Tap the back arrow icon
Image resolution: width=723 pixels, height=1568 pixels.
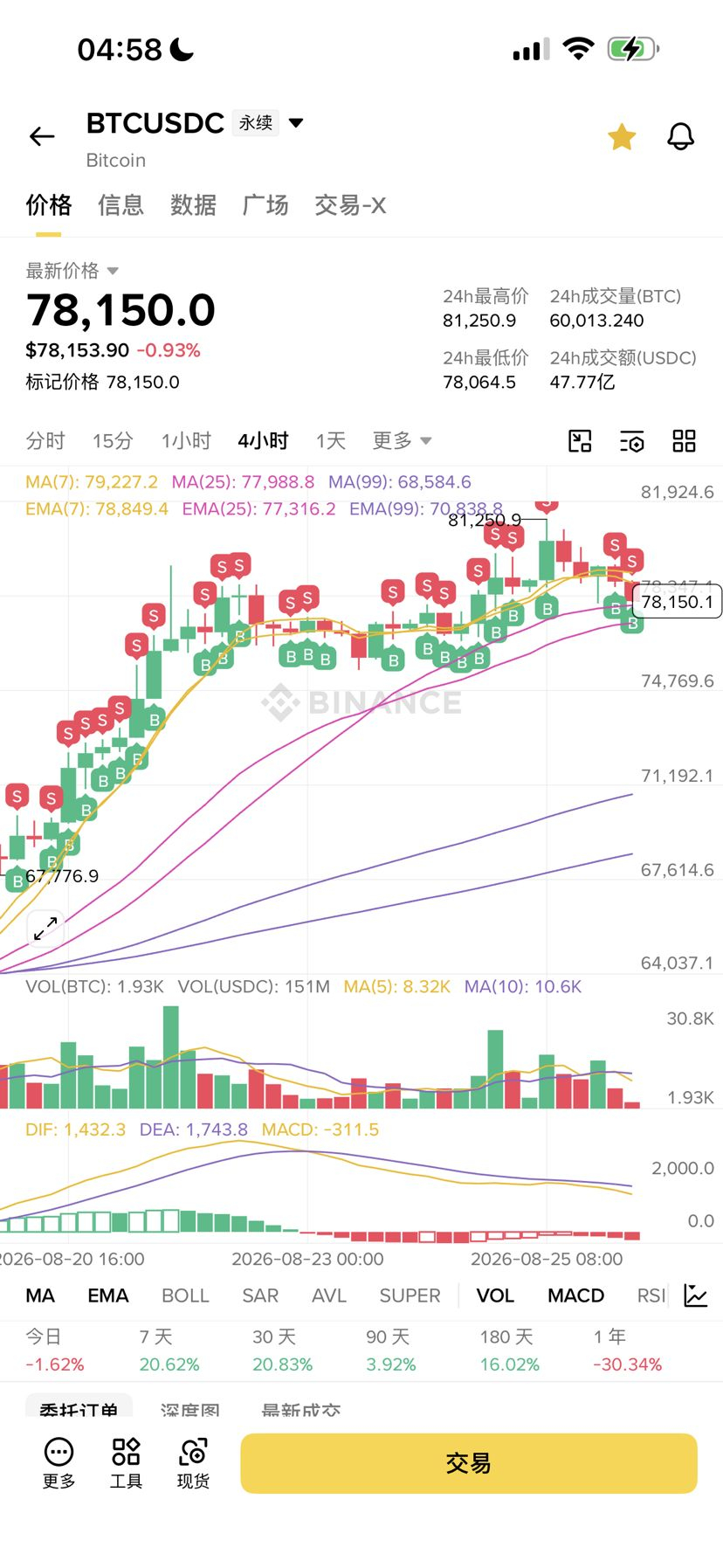(x=42, y=136)
